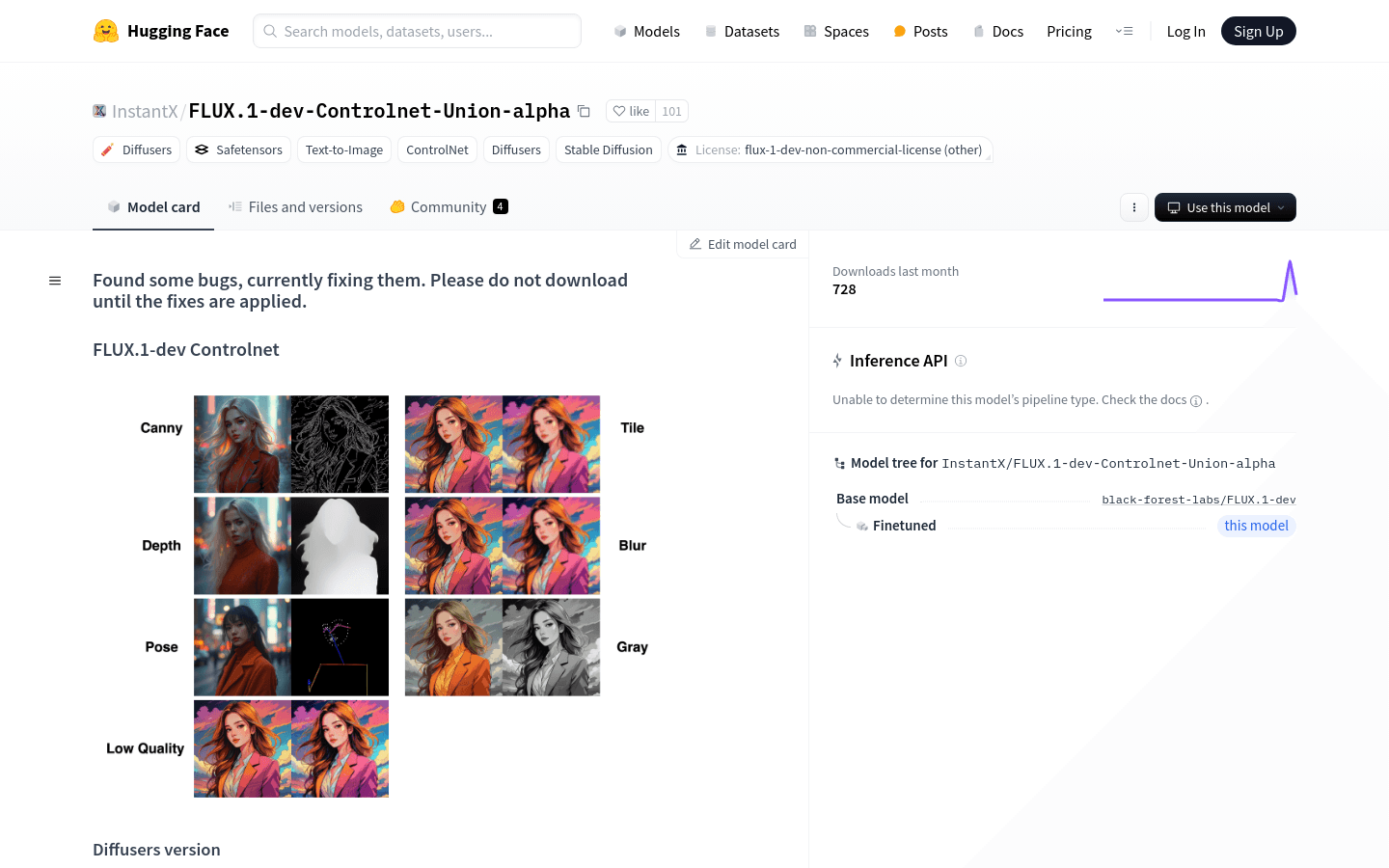Click the Depth example image
The height and width of the screenshot is (868, 1389).
click(x=291, y=546)
